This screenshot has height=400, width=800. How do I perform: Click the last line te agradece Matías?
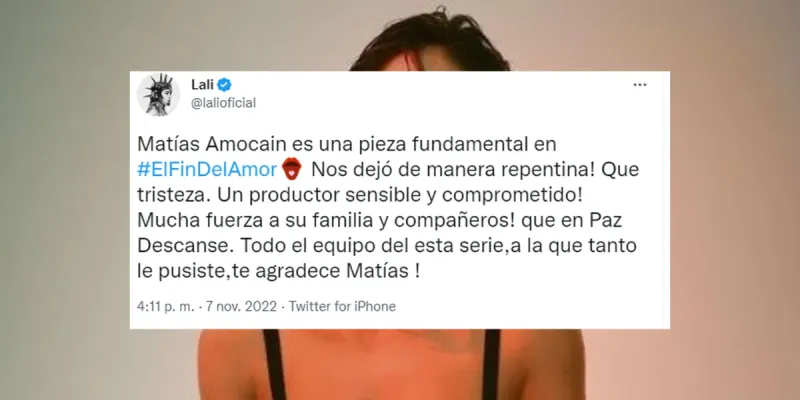coord(326,271)
